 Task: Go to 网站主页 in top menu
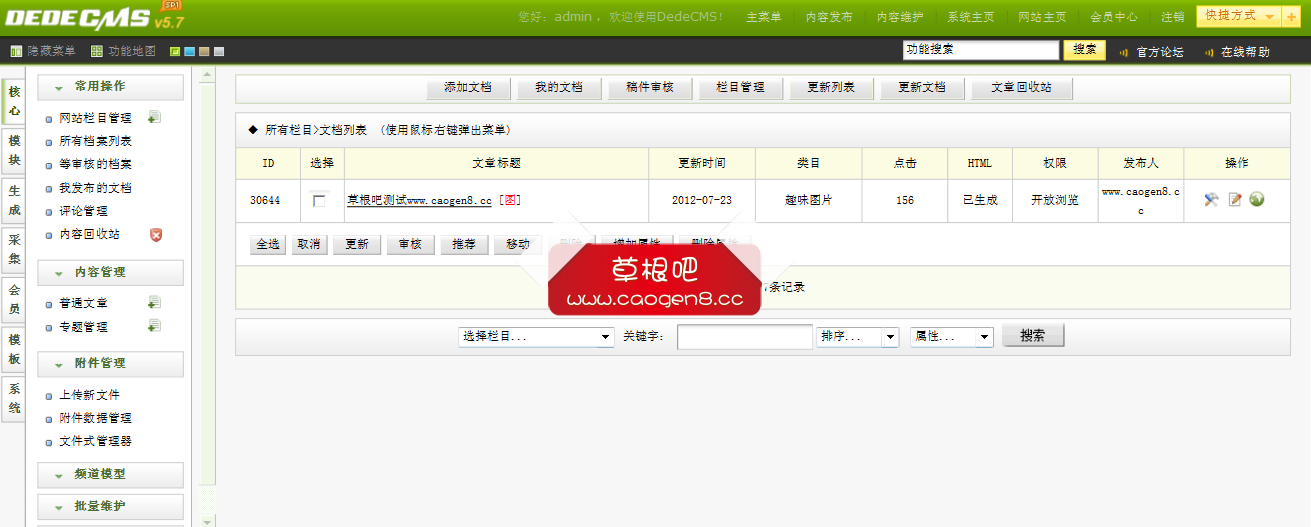click(x=1042, y=17)
